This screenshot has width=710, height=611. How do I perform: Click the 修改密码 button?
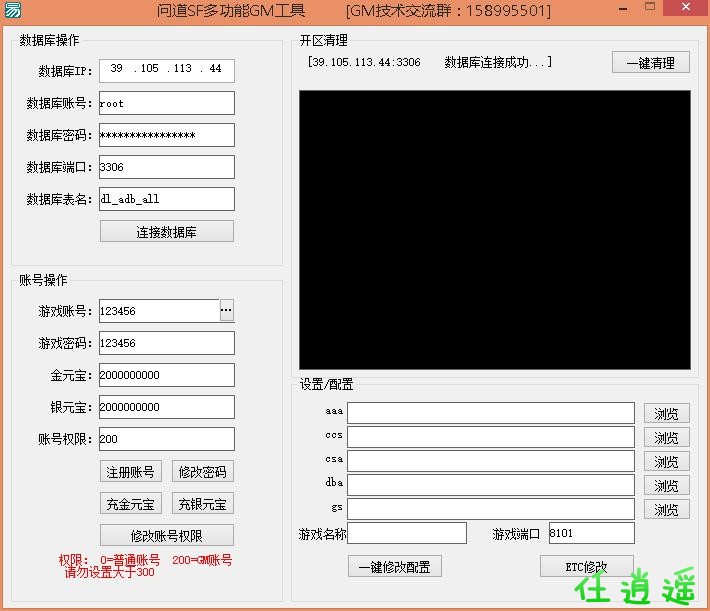coord(201,472)
